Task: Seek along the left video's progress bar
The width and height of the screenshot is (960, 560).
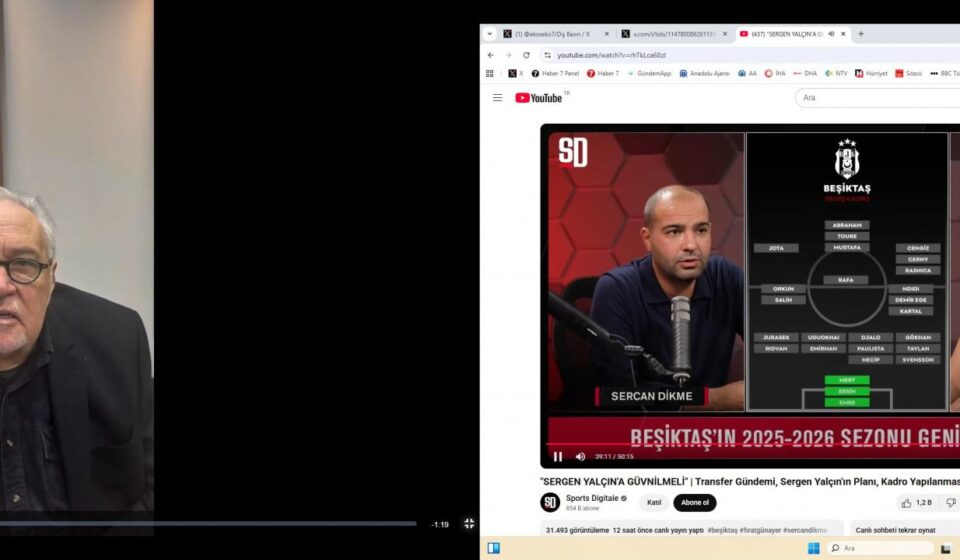Action: click(x=208, y=524)
